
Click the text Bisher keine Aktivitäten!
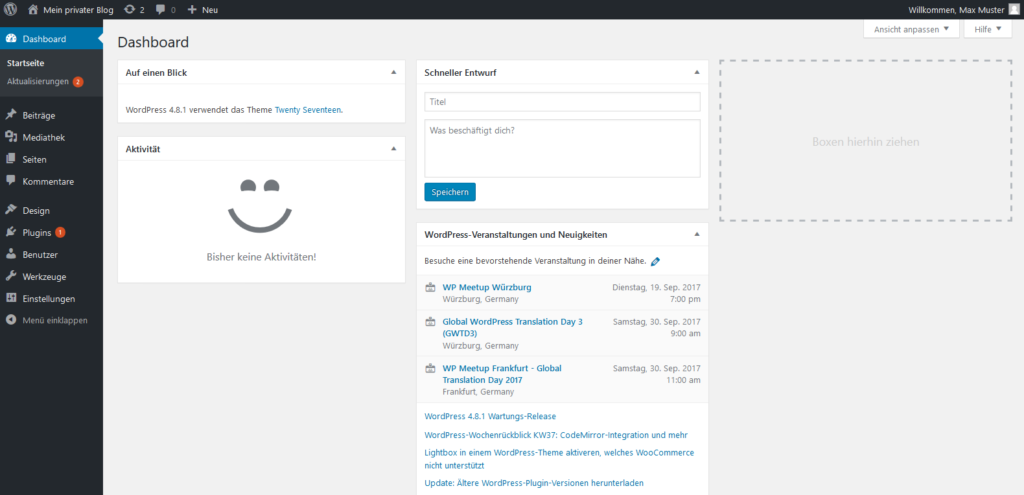(x=261, y=257)
